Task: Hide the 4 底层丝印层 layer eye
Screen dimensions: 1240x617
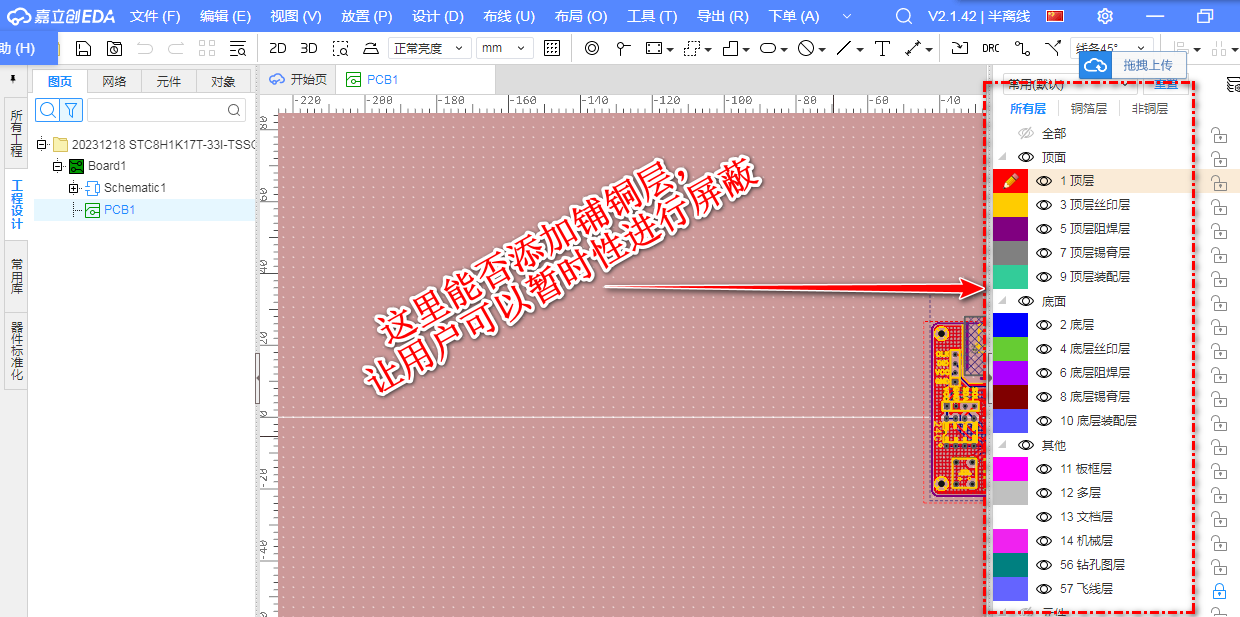Action: coord(1044,349)
